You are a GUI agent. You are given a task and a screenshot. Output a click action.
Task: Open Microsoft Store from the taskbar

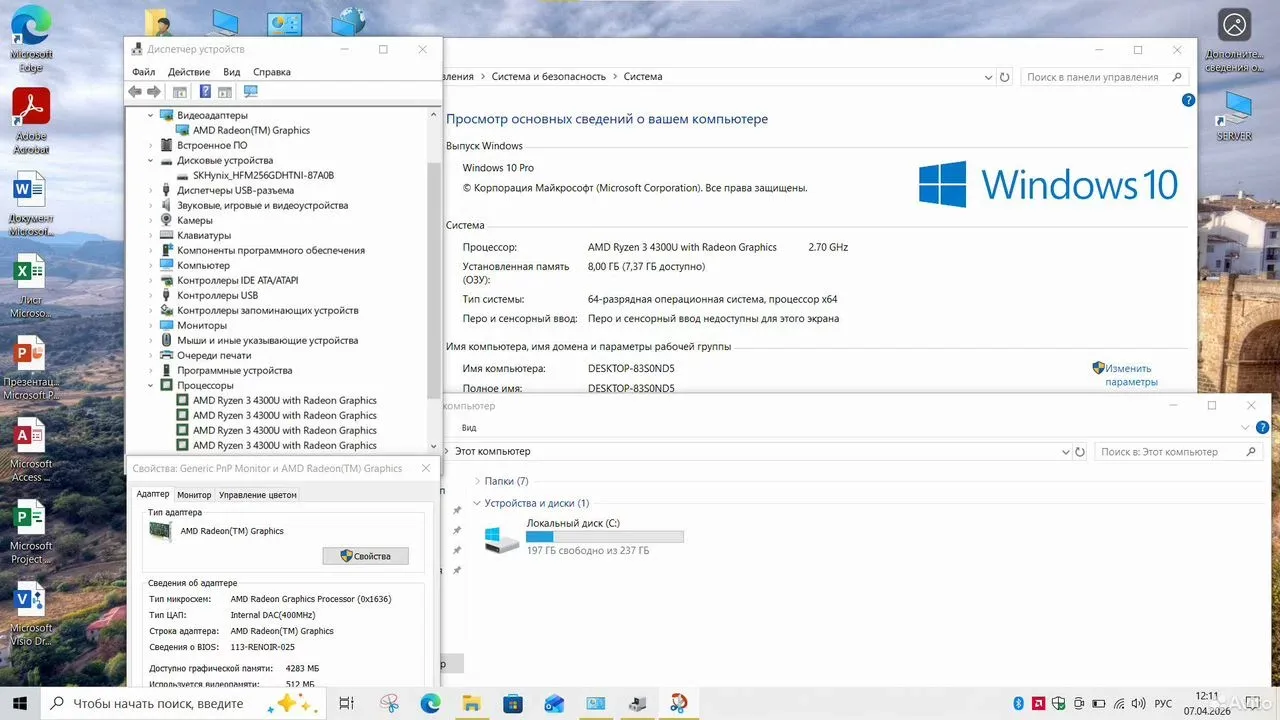513,703
